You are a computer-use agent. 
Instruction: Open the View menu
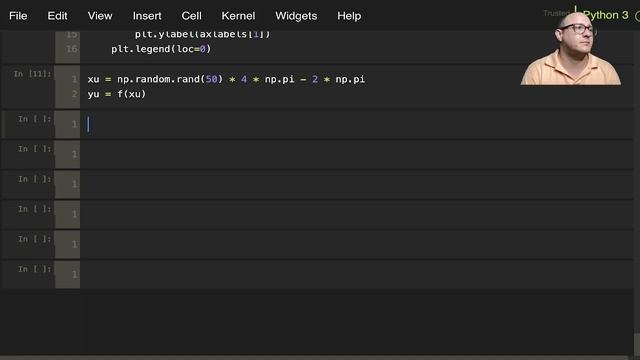click(100, 16)
